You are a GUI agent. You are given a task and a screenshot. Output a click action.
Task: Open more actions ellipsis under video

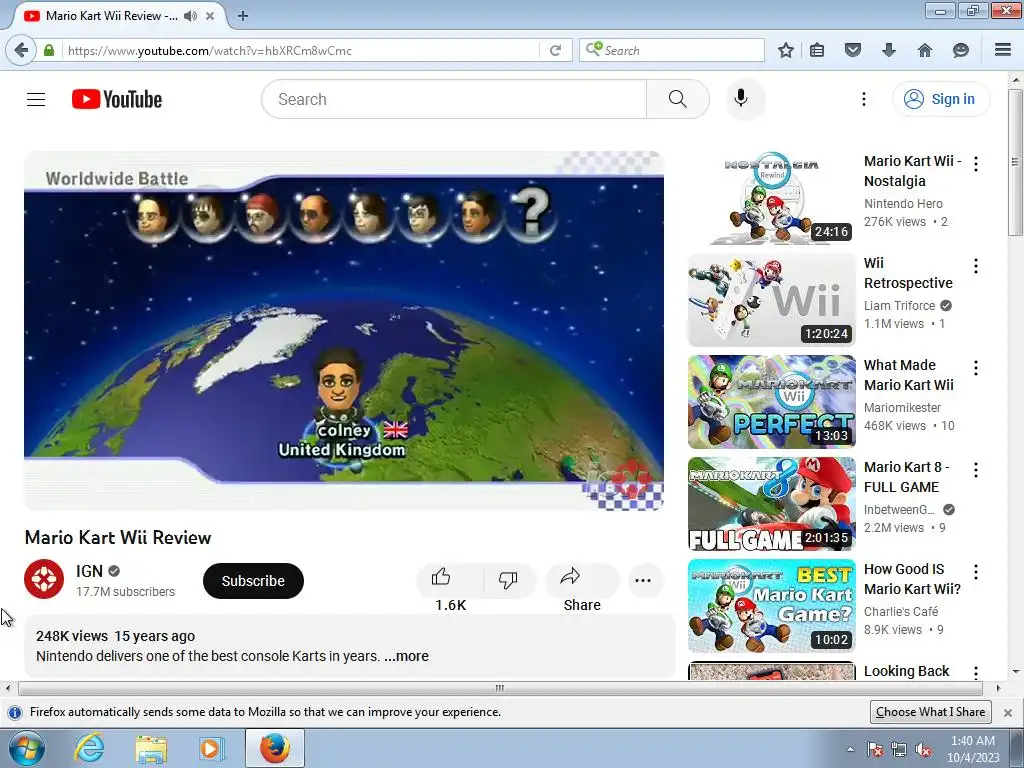tap(643, 580)
